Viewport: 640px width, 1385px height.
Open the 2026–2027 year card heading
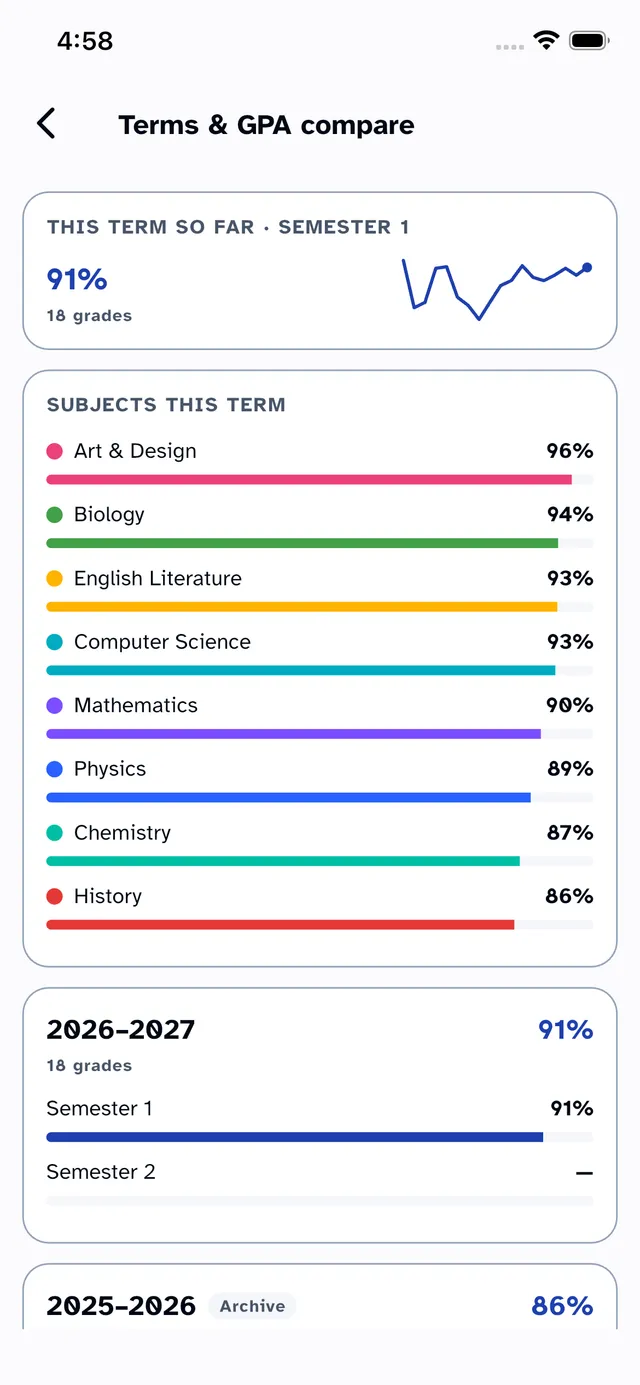coord(121,1029)
